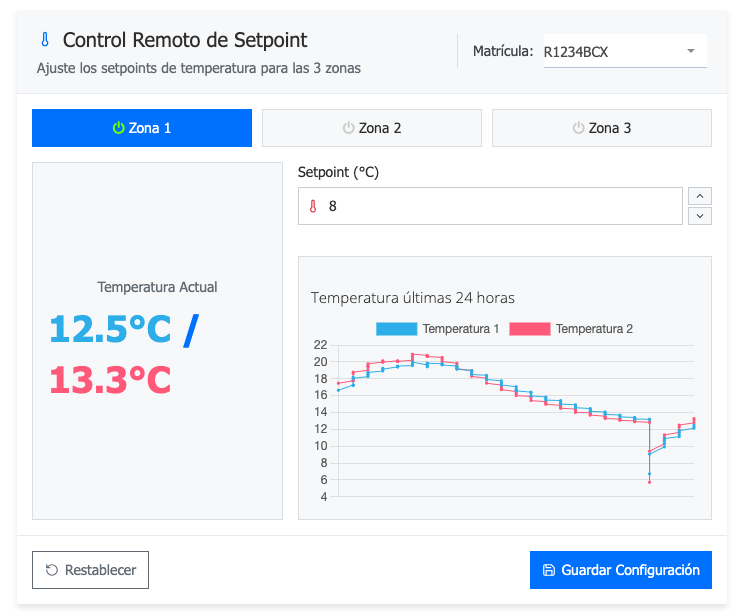Increase setpoint with the up arrow

701,196
